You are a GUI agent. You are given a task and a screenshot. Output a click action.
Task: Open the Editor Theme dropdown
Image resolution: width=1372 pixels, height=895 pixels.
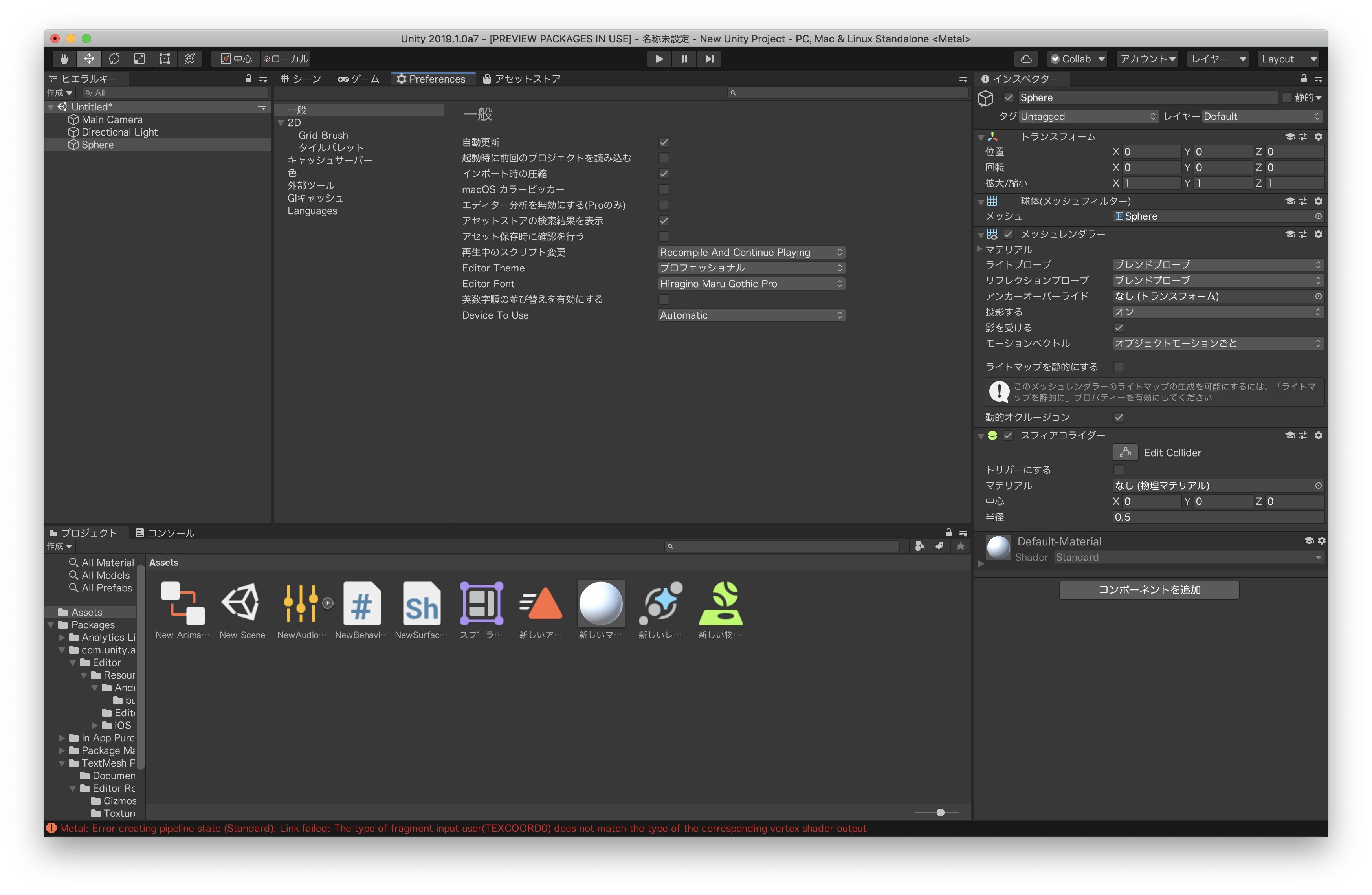[x=752, y=268]
